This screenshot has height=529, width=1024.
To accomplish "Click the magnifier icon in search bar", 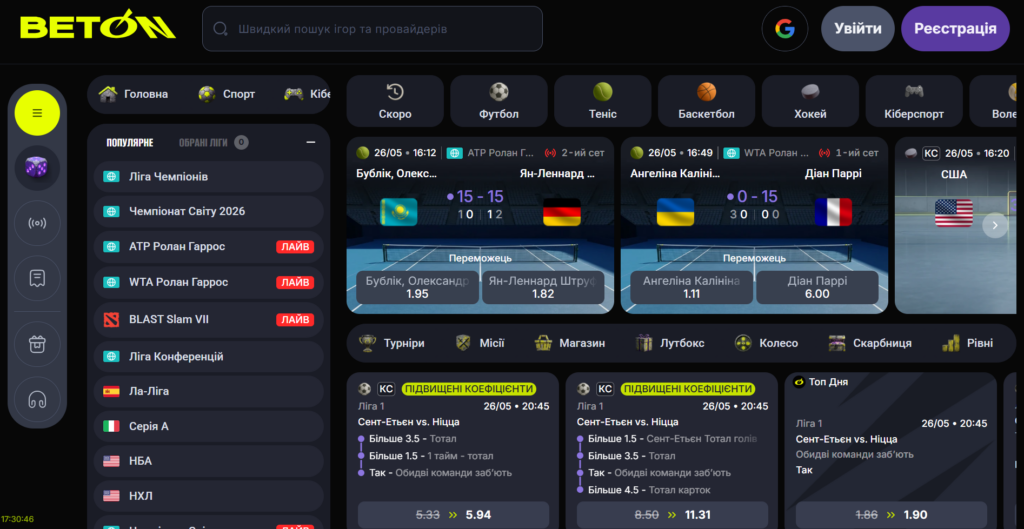I will tap(221, 29).
